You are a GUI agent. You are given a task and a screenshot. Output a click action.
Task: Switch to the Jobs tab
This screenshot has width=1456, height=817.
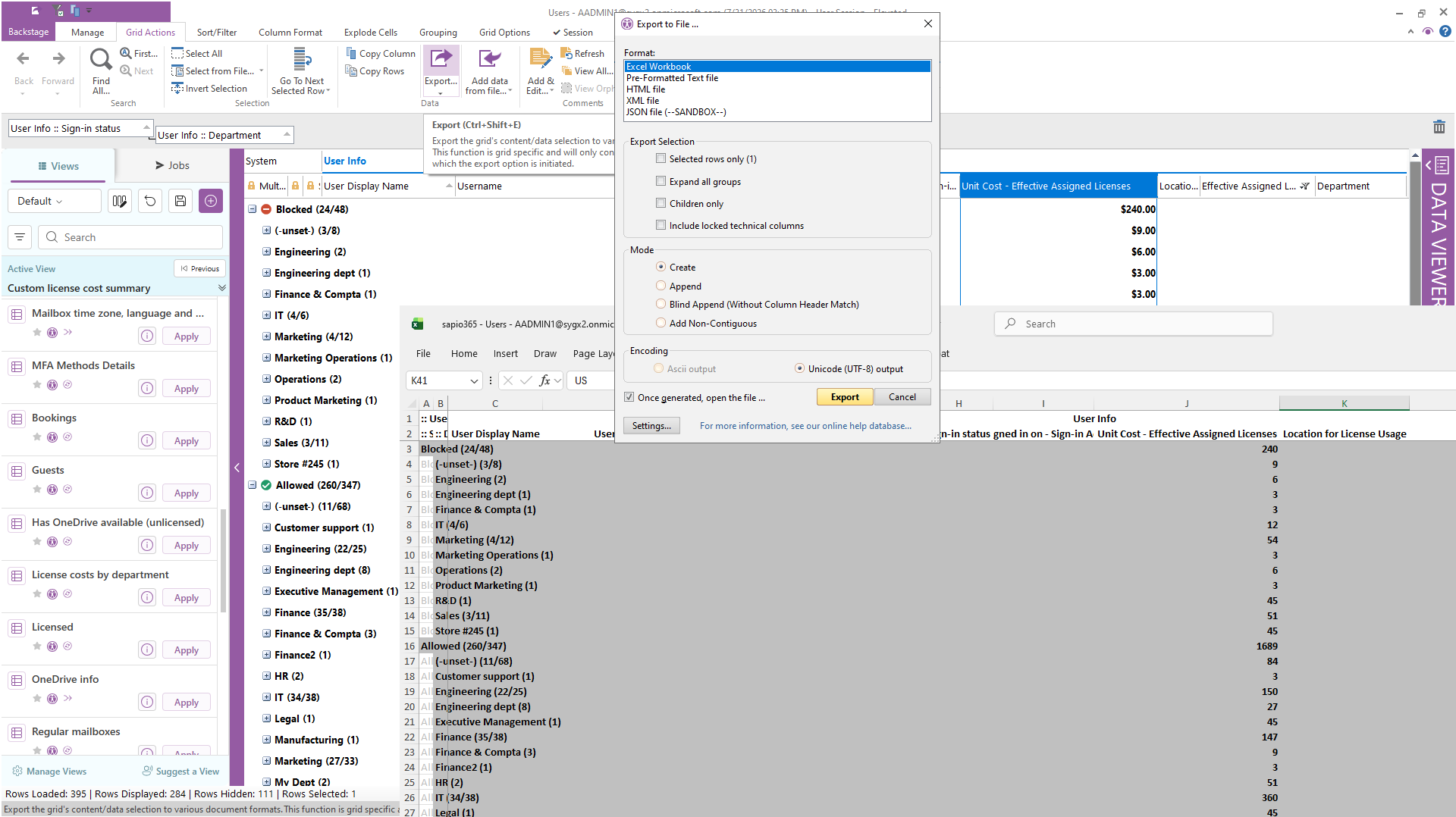[172, 165]
